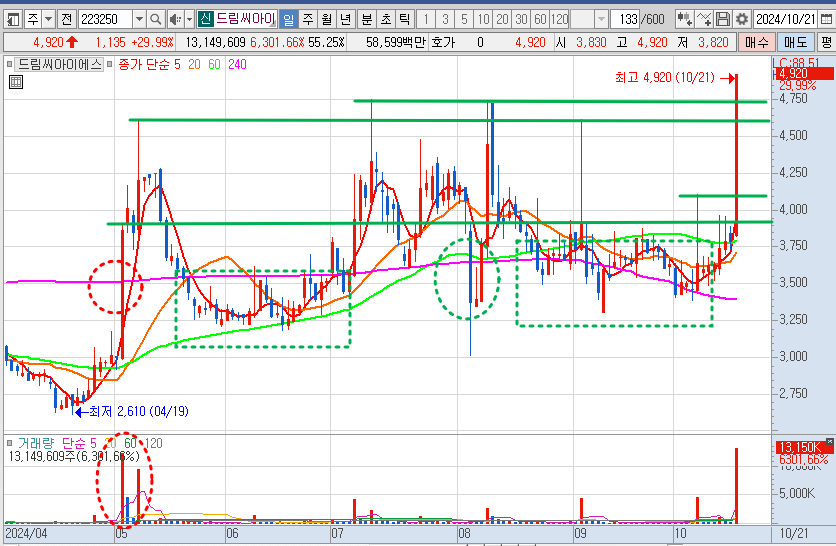Switch to 년 yearly chart period
The height and width of the screenshot is (546, 836).
click(345, 20)
